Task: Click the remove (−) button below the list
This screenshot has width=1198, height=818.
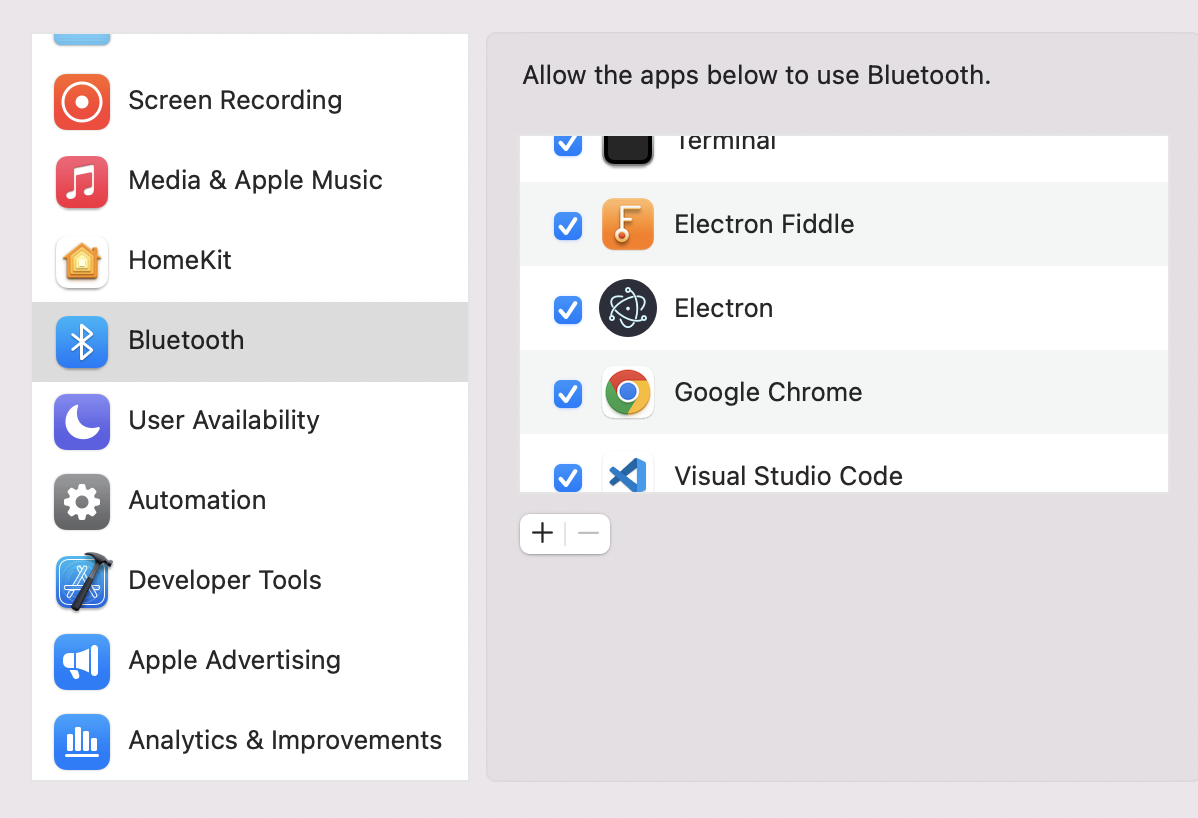Action: 588,533
